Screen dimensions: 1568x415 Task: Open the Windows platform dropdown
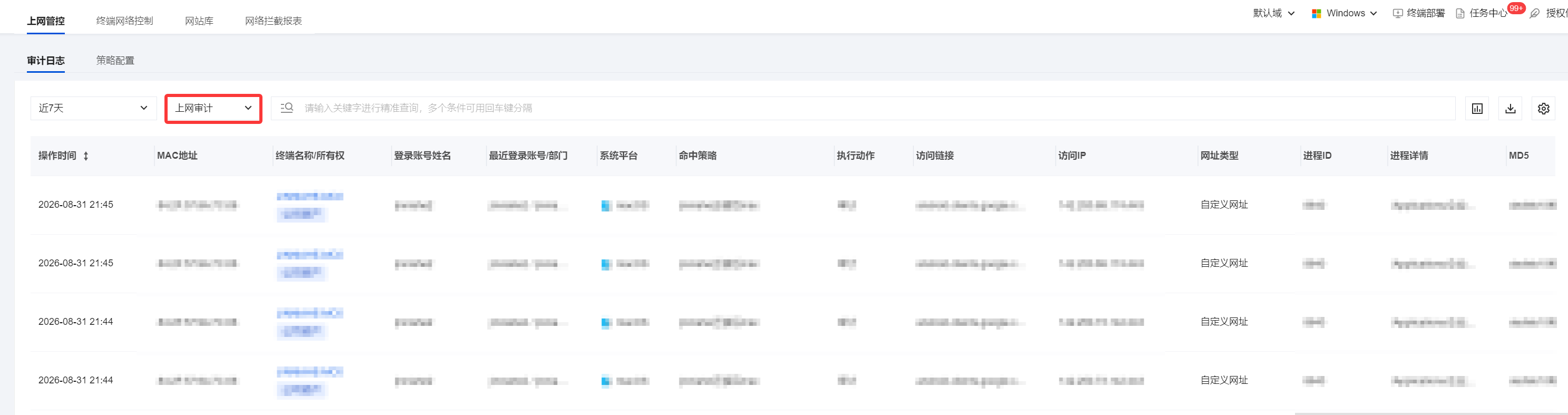[1345, 13]
